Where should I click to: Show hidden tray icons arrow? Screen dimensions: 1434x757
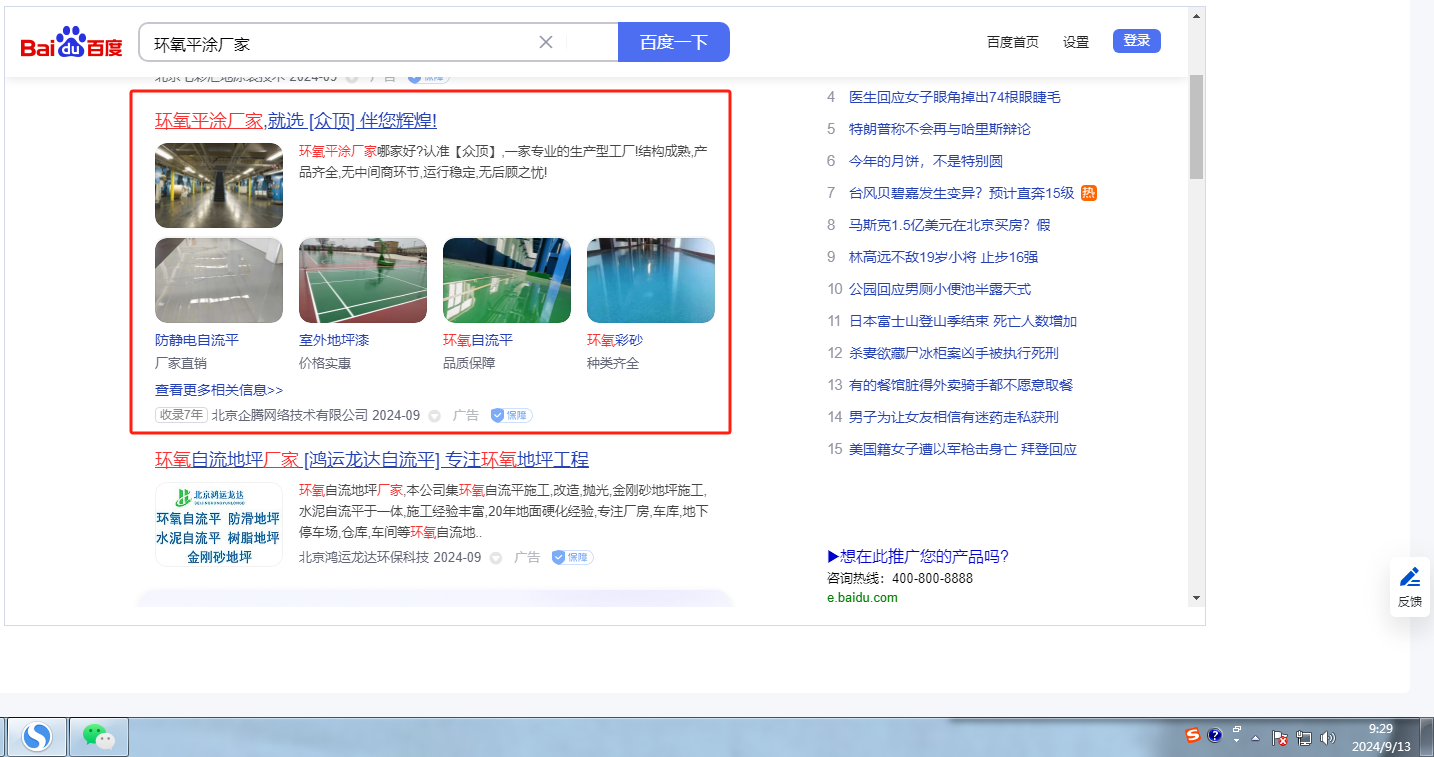coord(1256,738)
